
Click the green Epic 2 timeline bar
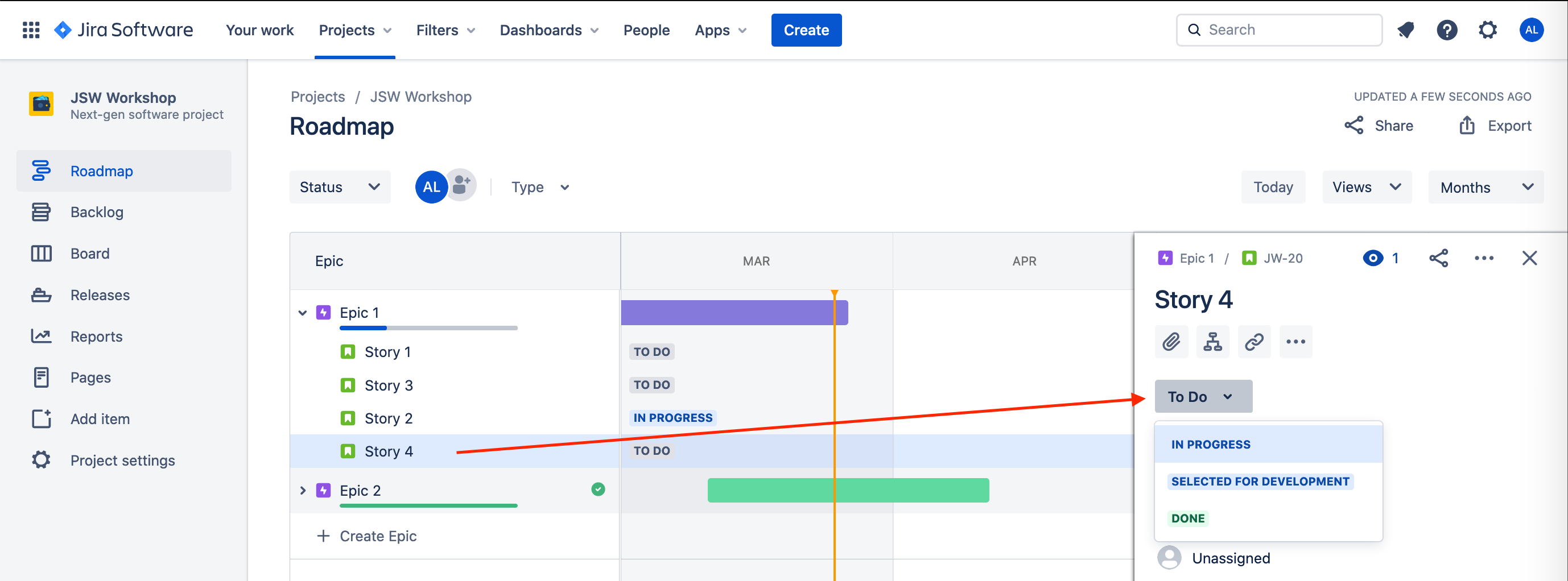[848, 491]
